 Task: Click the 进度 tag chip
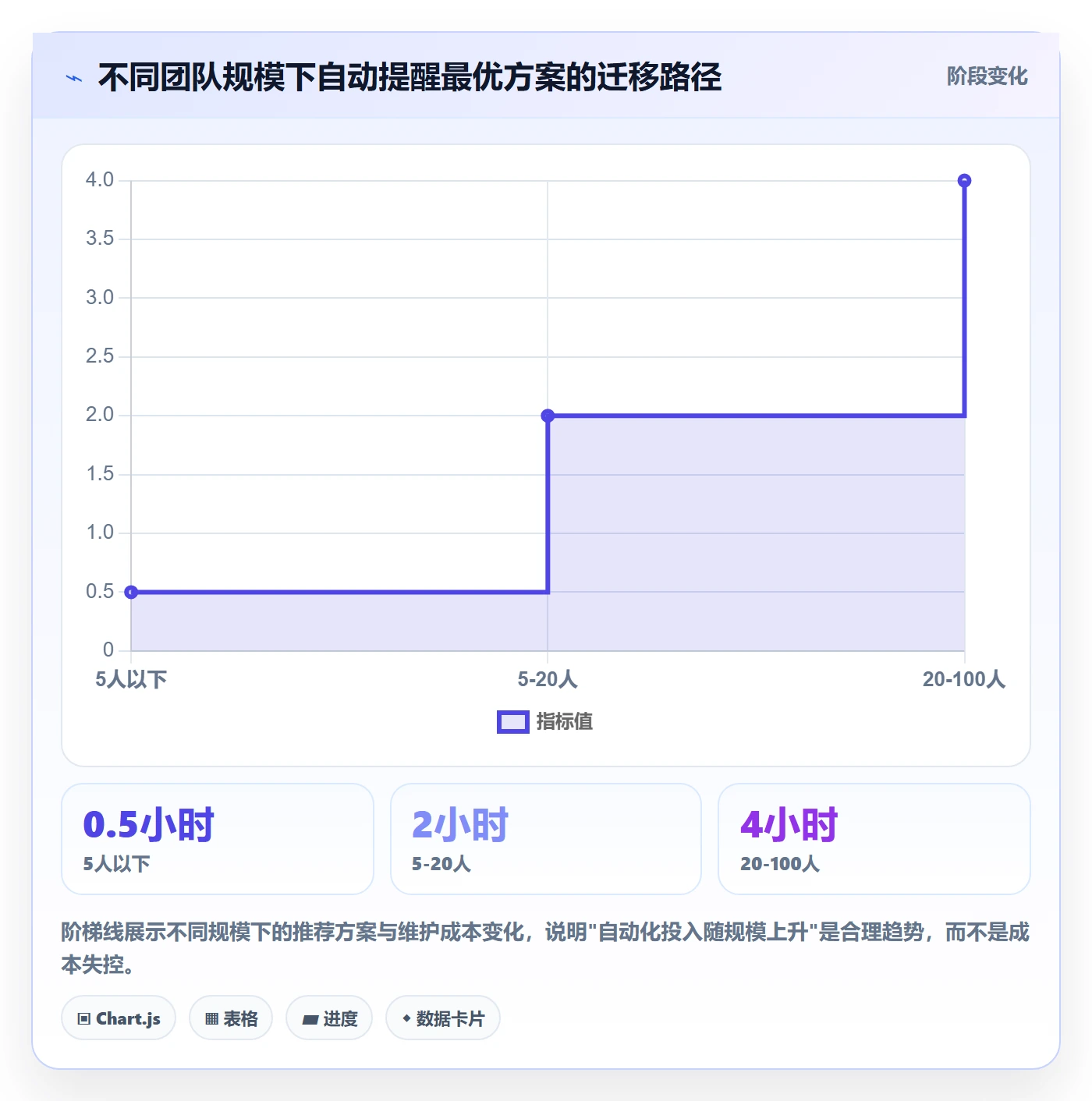pyautogui.click(x=329, y=1018)
